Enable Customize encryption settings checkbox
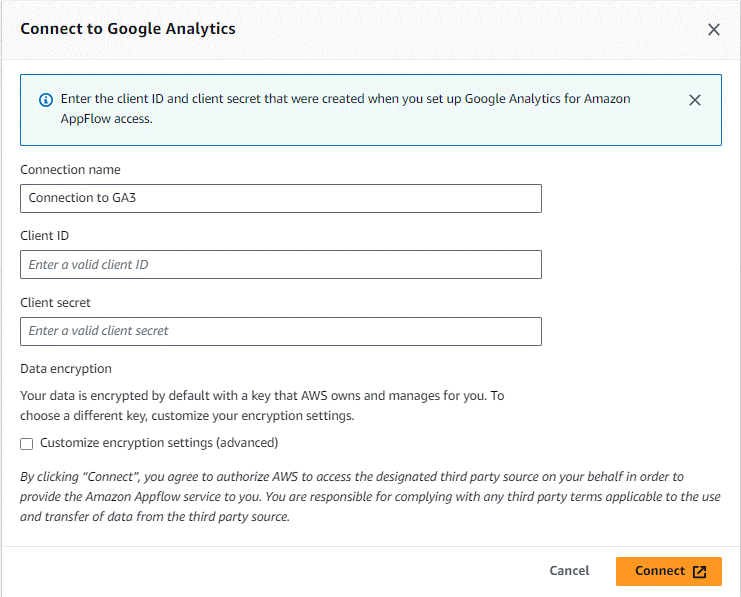The image size is (741, 597). (26, 444)
